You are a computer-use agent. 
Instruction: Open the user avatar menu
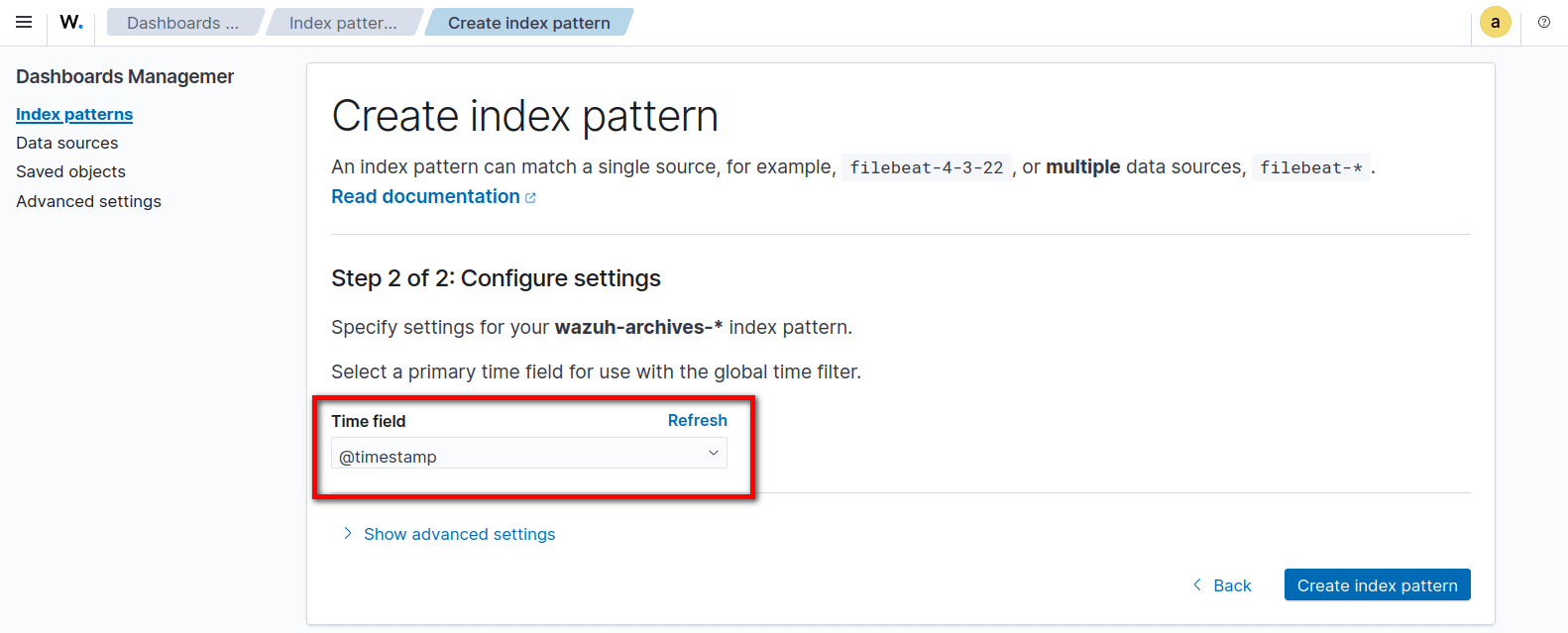click(1495, 22)
